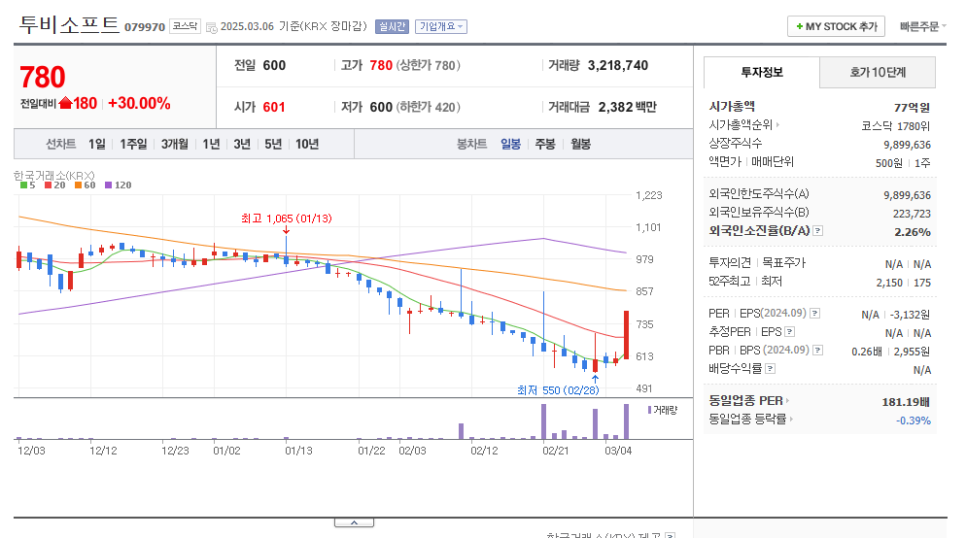Click the 최고 1,065 (01/13) marker on the chart
This screenshot has width=966, height=538.
286,219
